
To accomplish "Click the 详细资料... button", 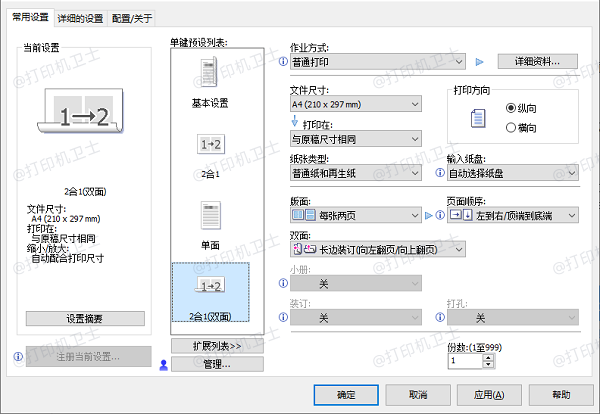I will pos(537,61).
